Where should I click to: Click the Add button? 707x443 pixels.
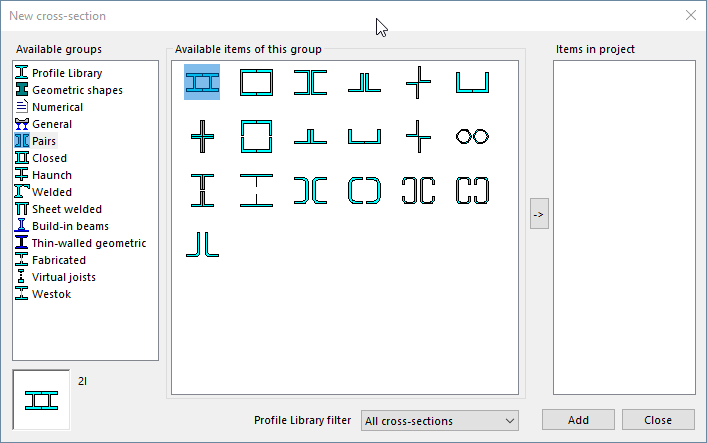[578, 420]
